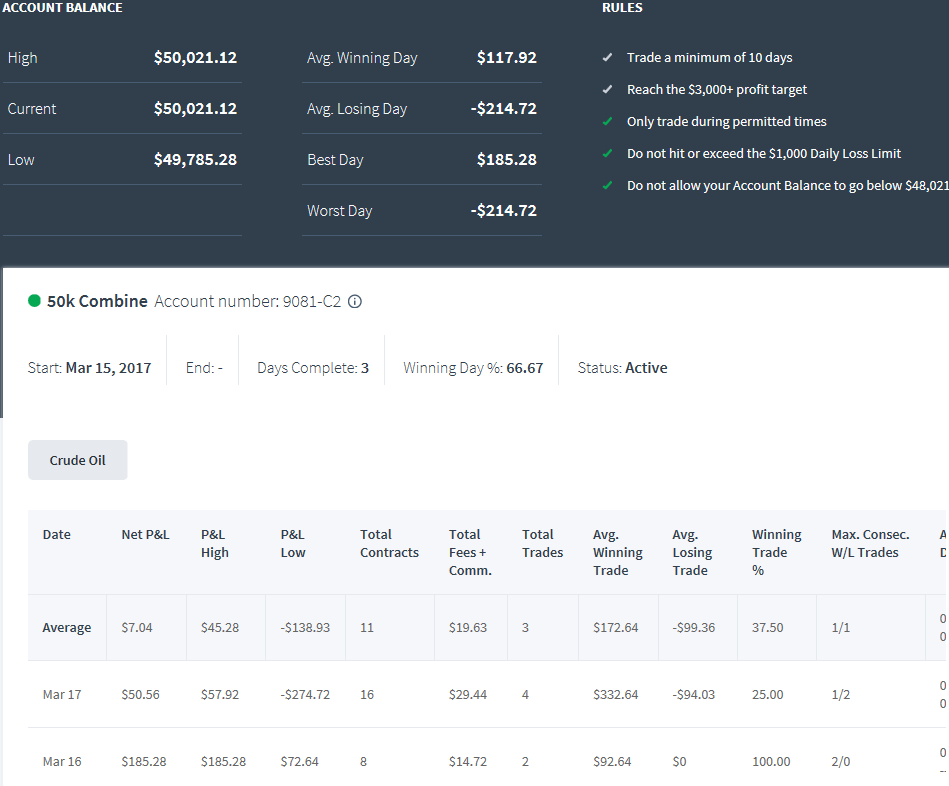Click the Current balance value $50,021.12

[195, 109]
